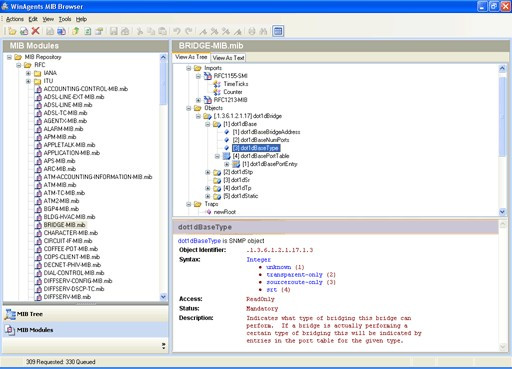
Task: Click the sourceroute-only value link
Action: click(295, 282)
